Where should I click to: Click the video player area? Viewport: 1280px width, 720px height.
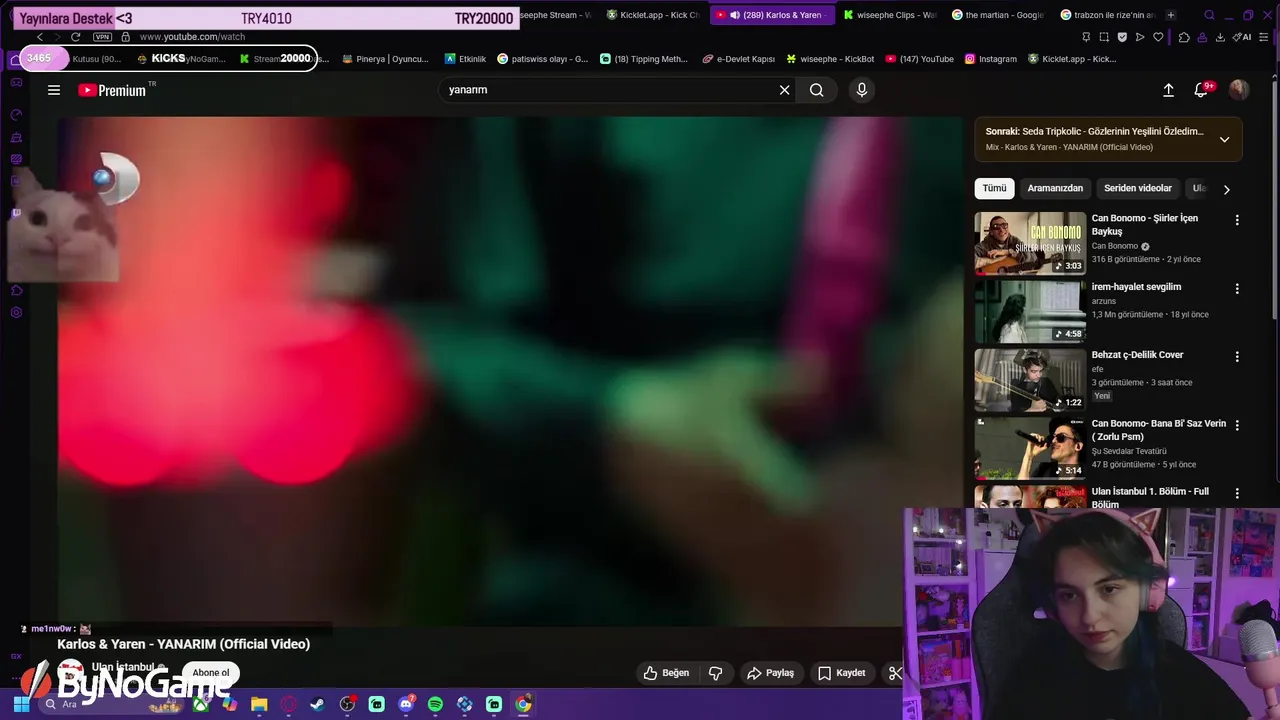(510, 370)
